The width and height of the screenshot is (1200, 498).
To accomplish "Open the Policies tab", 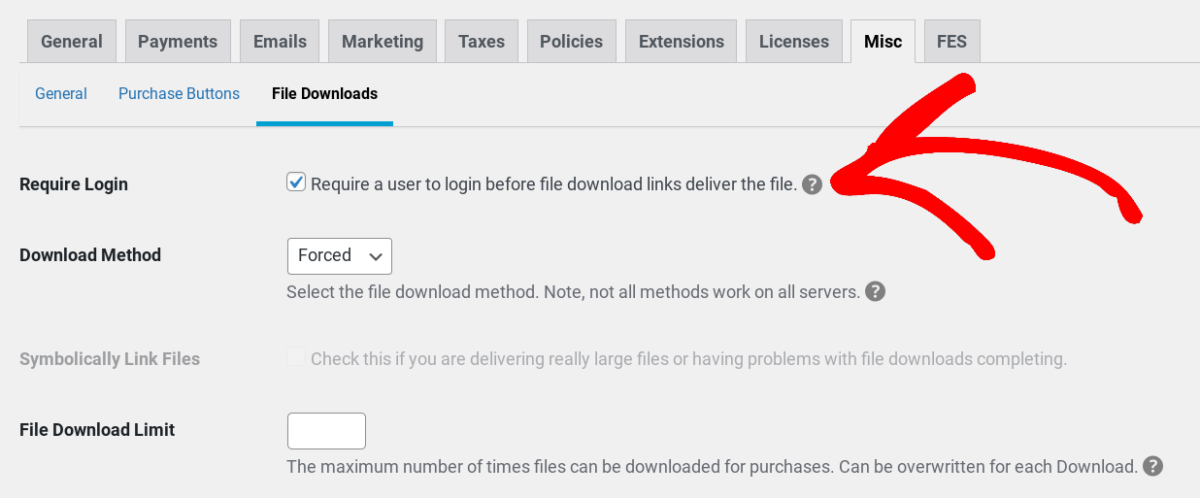I will click(571, 42).
